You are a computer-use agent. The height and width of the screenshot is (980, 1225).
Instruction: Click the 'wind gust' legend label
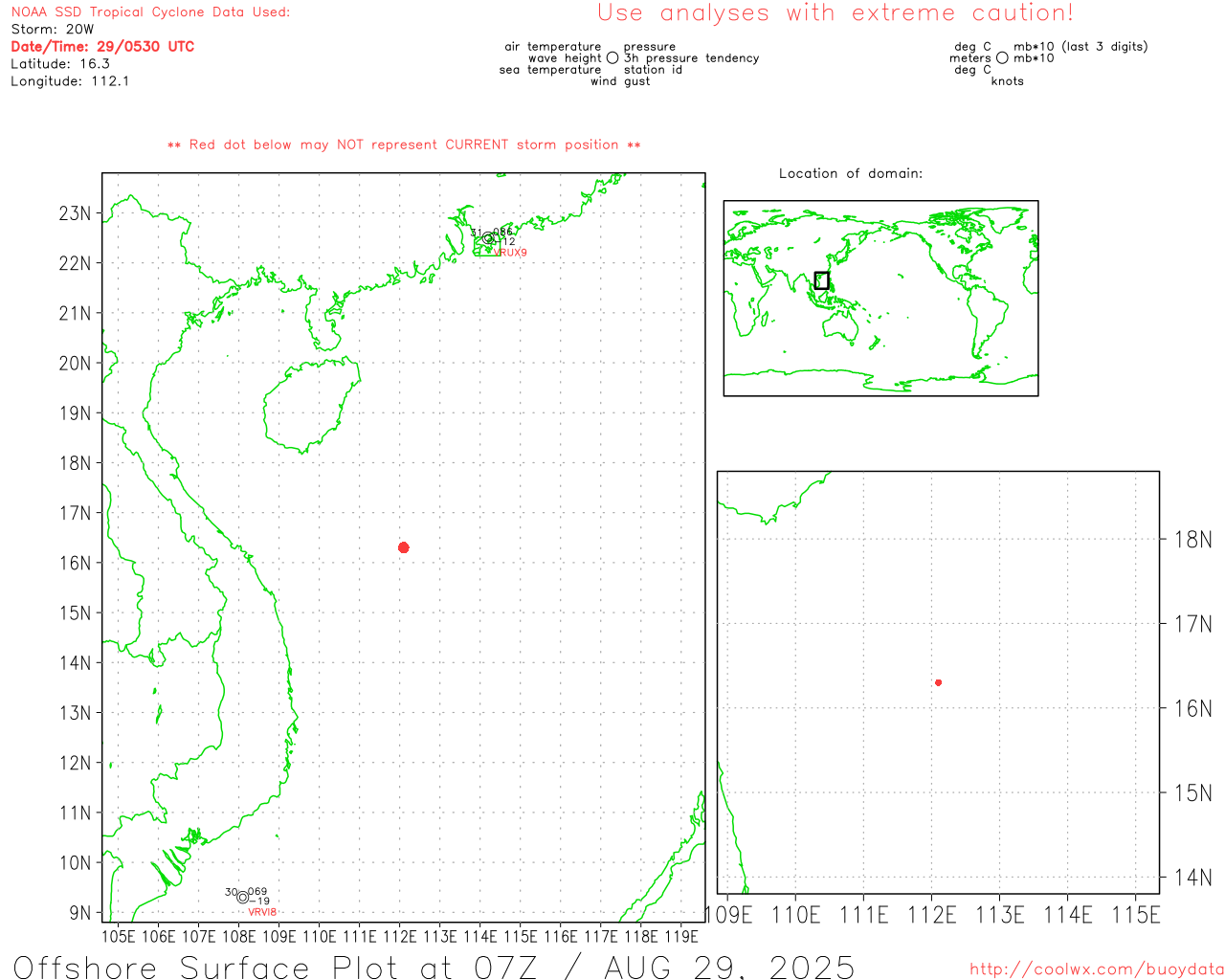620,81
